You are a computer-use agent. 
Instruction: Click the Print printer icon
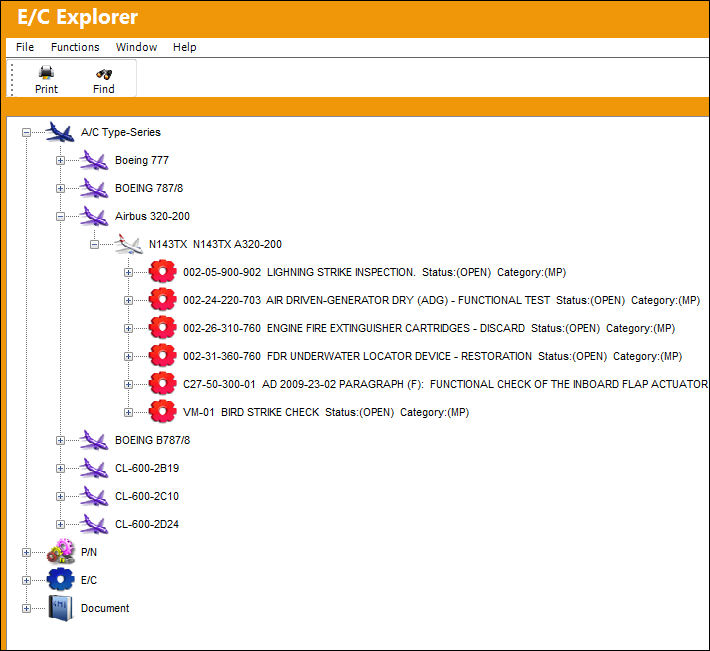tap(46, 72)
